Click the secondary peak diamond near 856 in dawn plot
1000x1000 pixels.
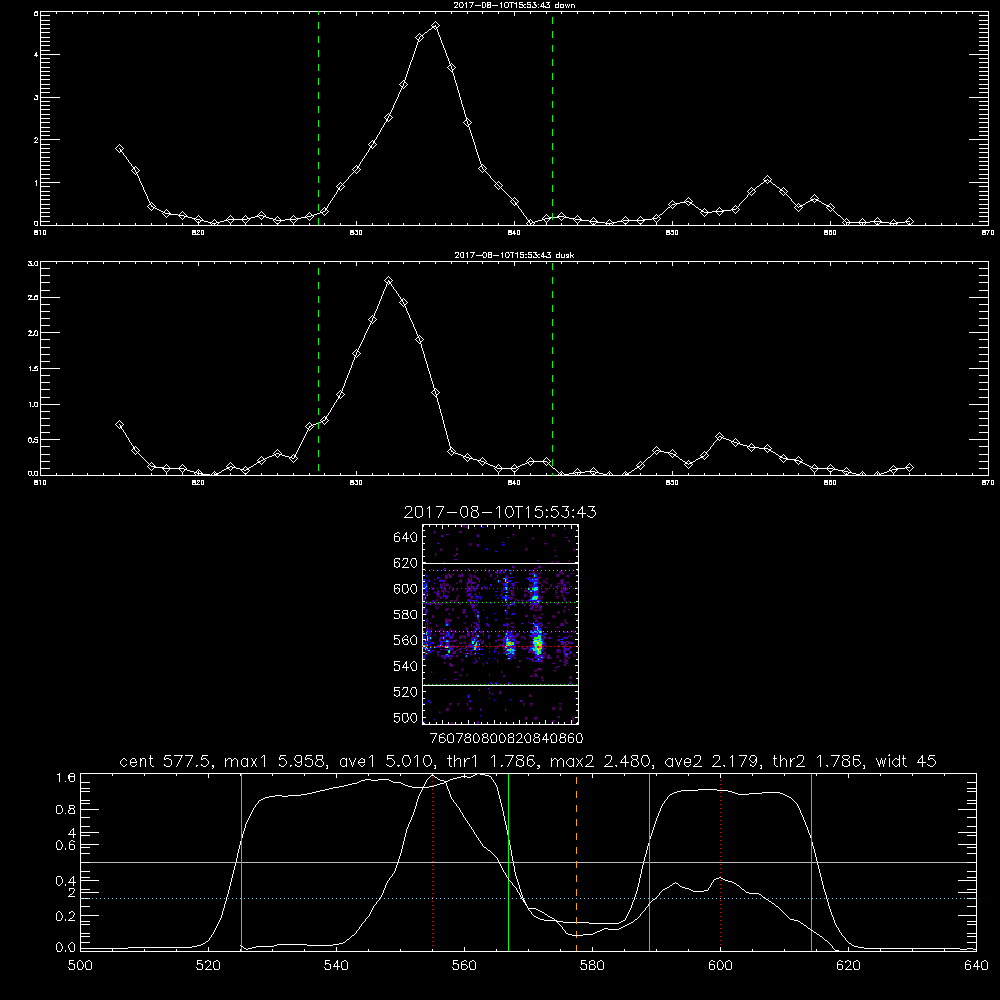[x=767, y=180]
